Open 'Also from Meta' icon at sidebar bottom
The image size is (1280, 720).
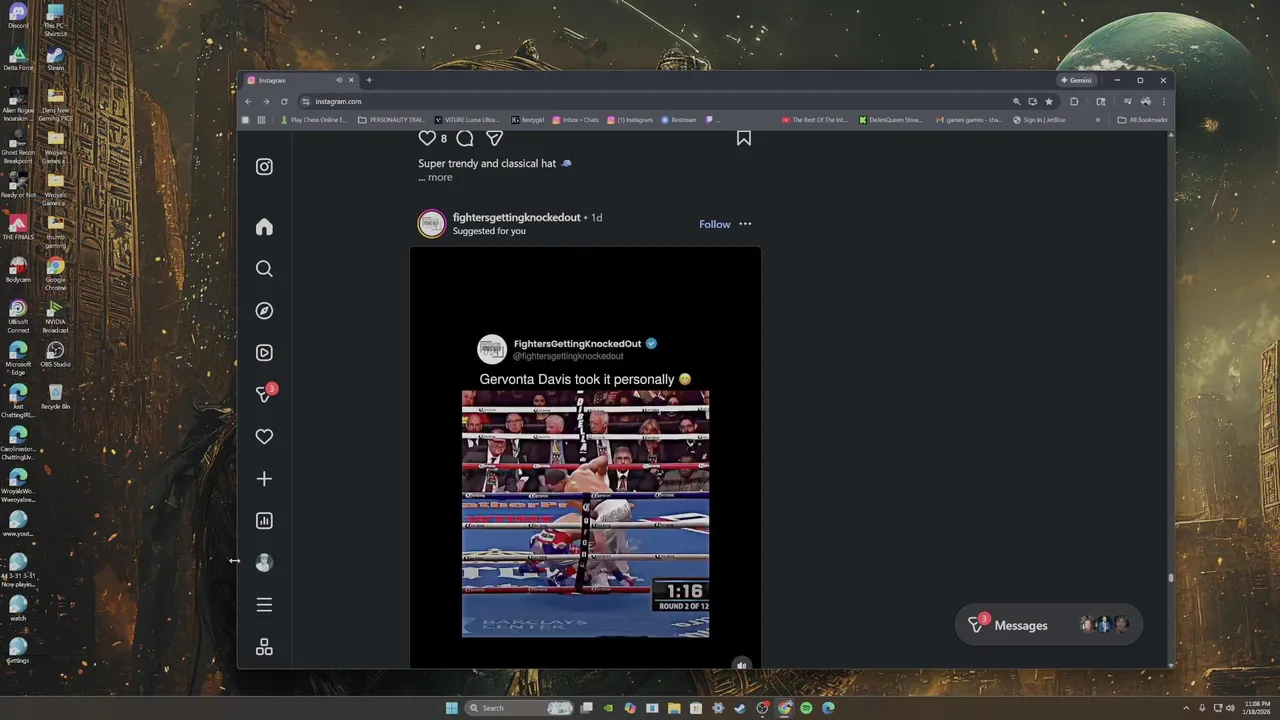264,647
